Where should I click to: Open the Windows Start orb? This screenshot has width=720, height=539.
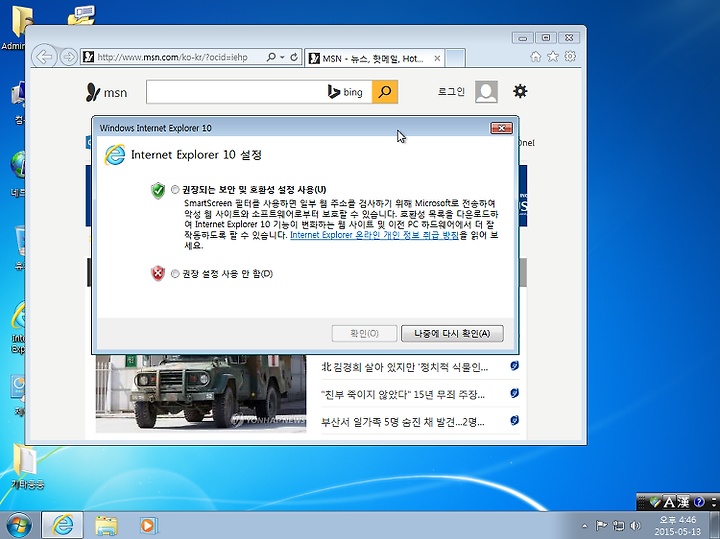[19, 525]
